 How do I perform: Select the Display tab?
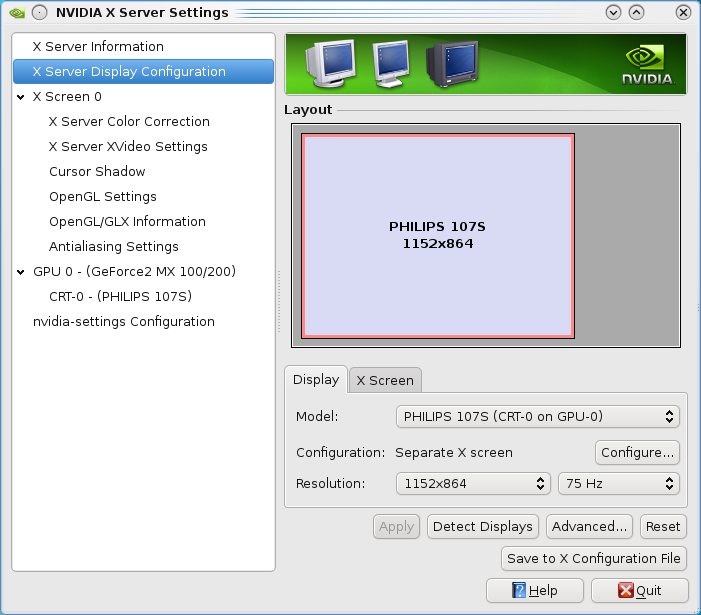[316, 379]
